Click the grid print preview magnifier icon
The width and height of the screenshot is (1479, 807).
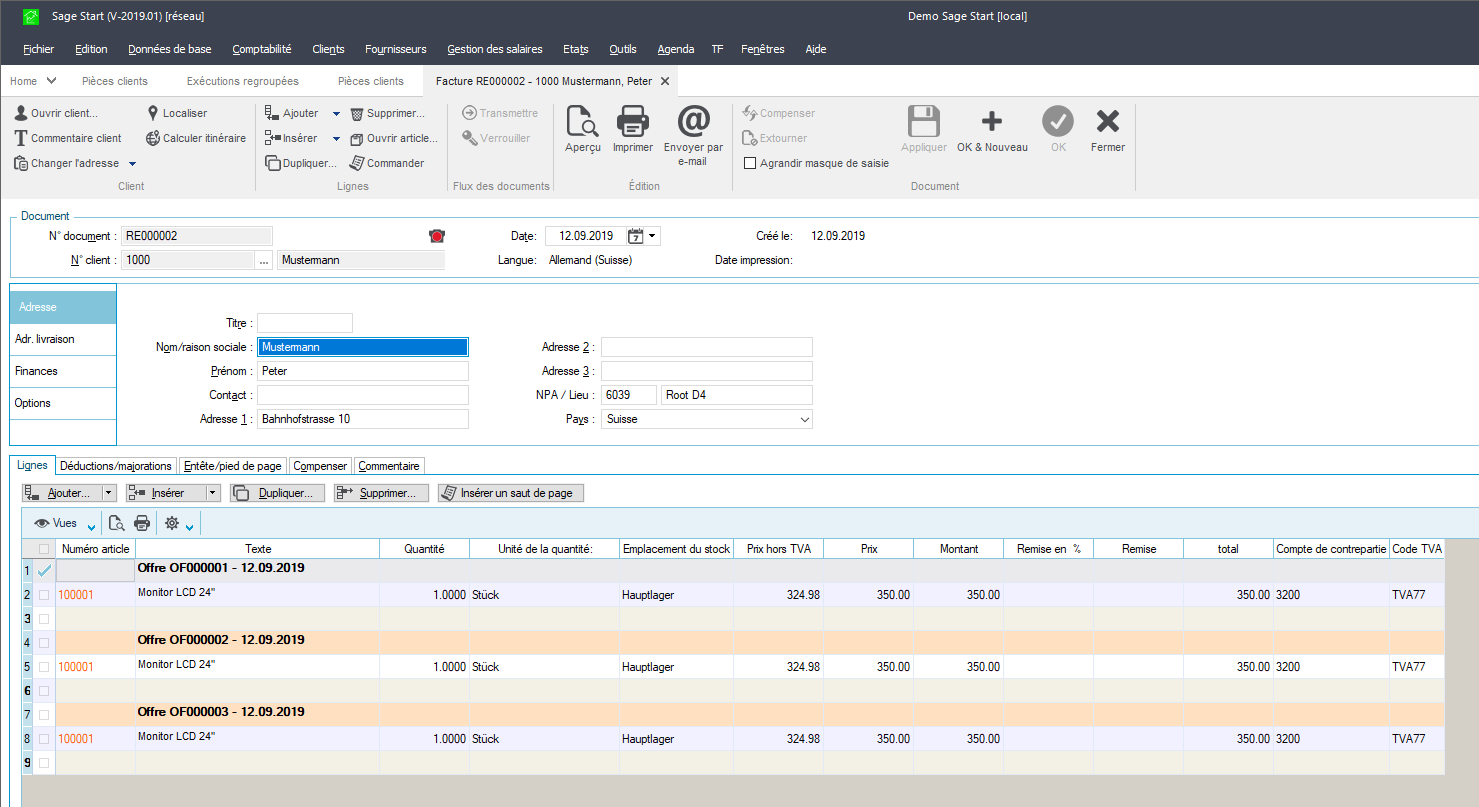pos(116,523)
